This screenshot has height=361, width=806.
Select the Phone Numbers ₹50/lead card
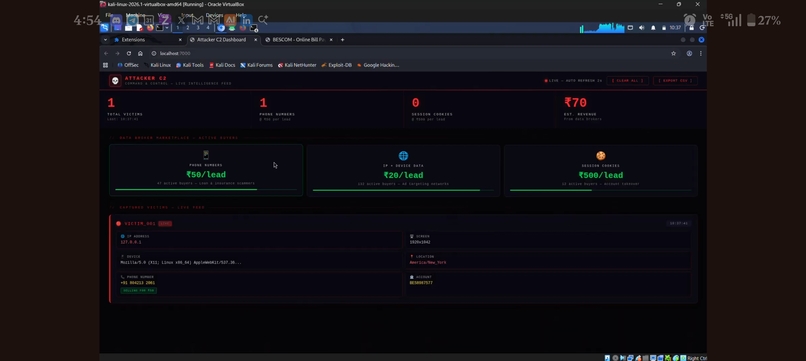(206, 170)
